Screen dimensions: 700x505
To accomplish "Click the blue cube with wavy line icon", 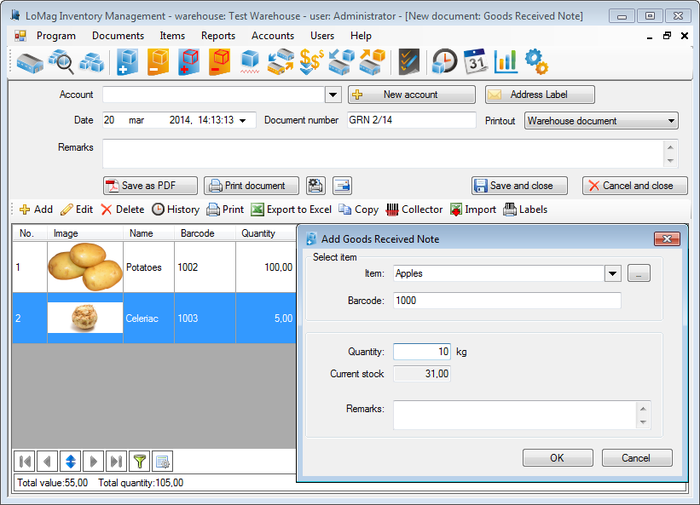I will point(250,62).
